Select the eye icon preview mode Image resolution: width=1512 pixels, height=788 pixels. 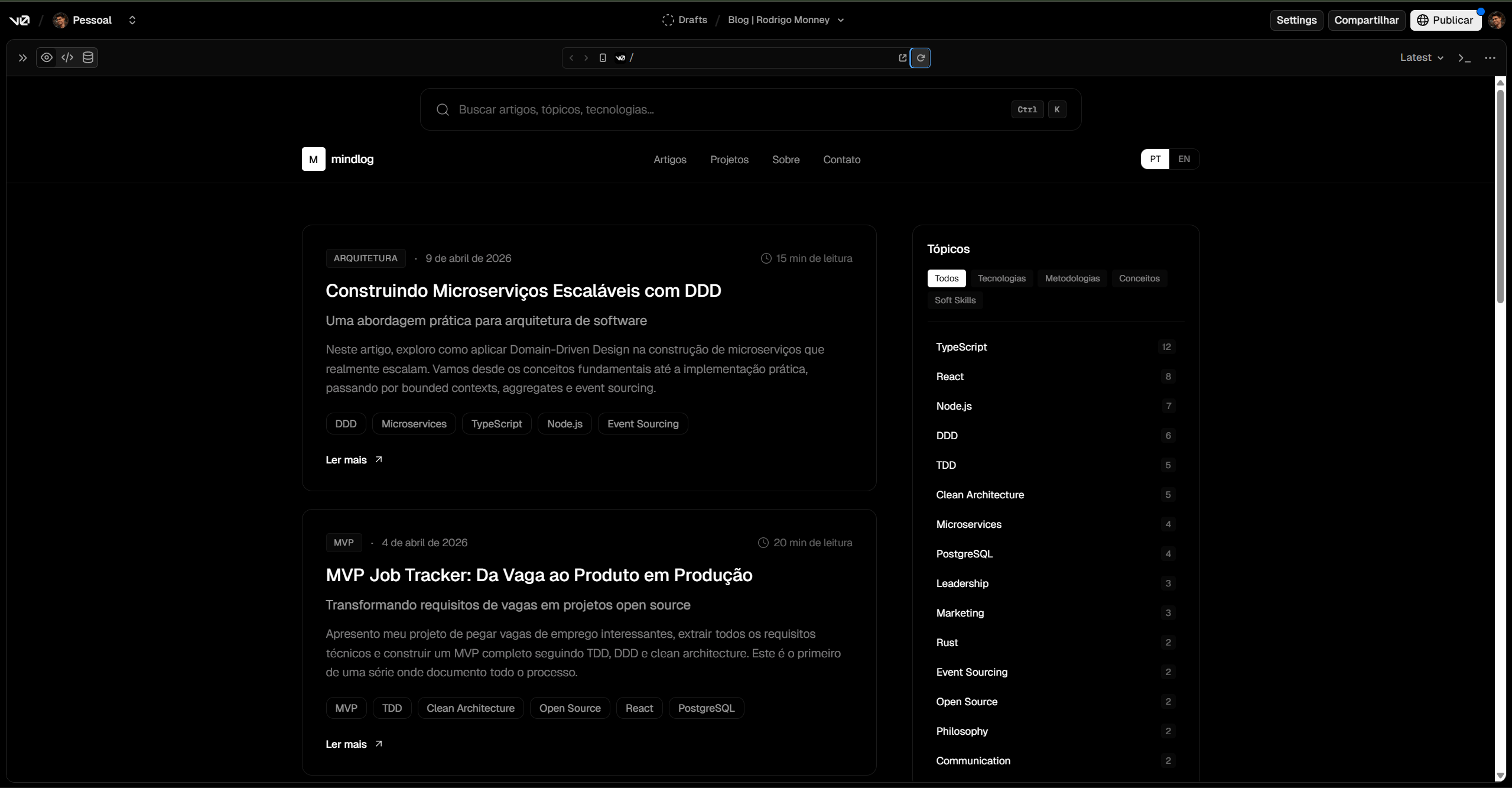click(47, 57)
